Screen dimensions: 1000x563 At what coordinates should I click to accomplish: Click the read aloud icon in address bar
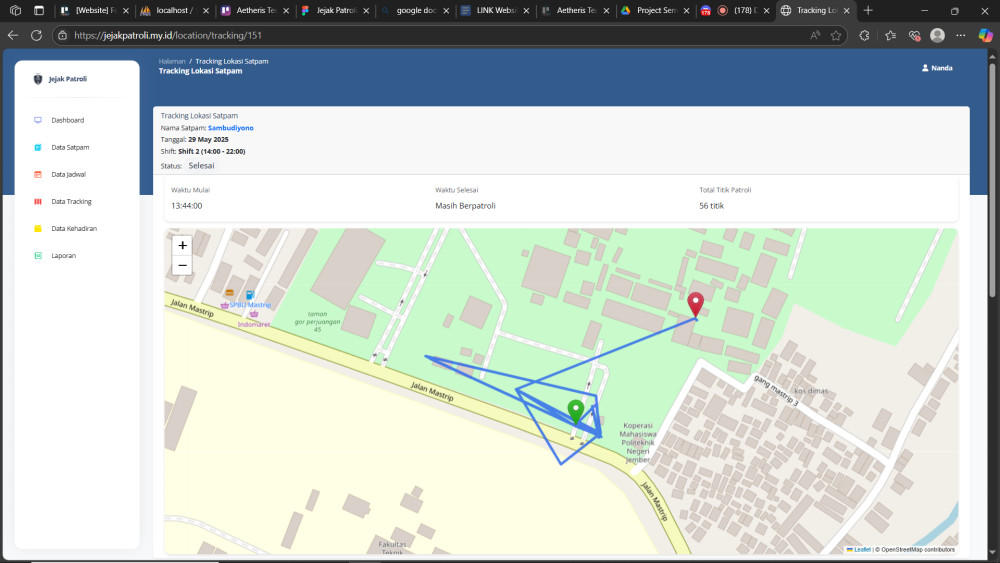pyautogui.click(x=815, y=36)
